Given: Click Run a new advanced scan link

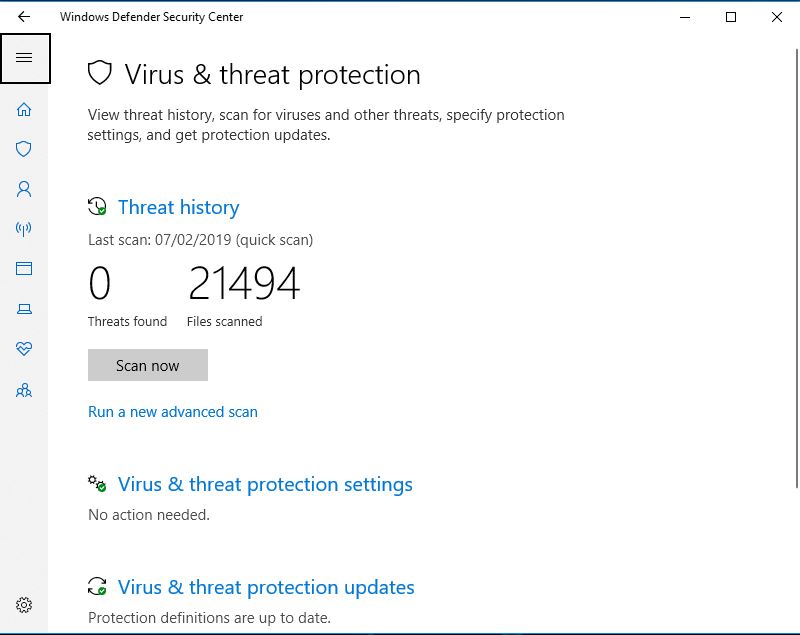Looking at the screenshot, I should pyautogui.click(x=173, y=412).
